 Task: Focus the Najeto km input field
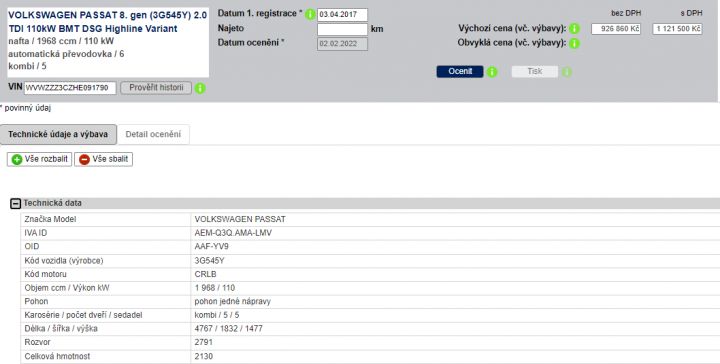coord(342,29)
